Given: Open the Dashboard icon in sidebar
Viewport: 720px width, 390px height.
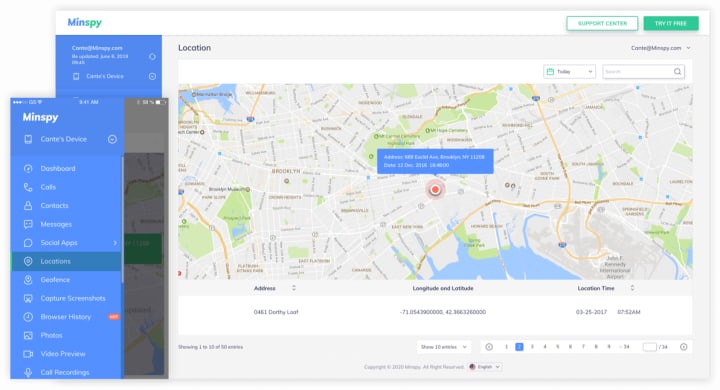Looking at the screenshot, I should (28, 169).
